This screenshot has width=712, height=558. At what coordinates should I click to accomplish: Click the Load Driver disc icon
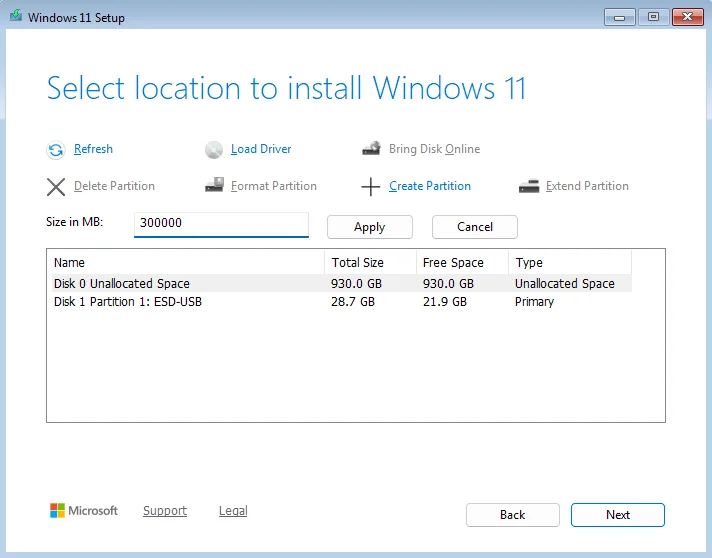point(214,150)
